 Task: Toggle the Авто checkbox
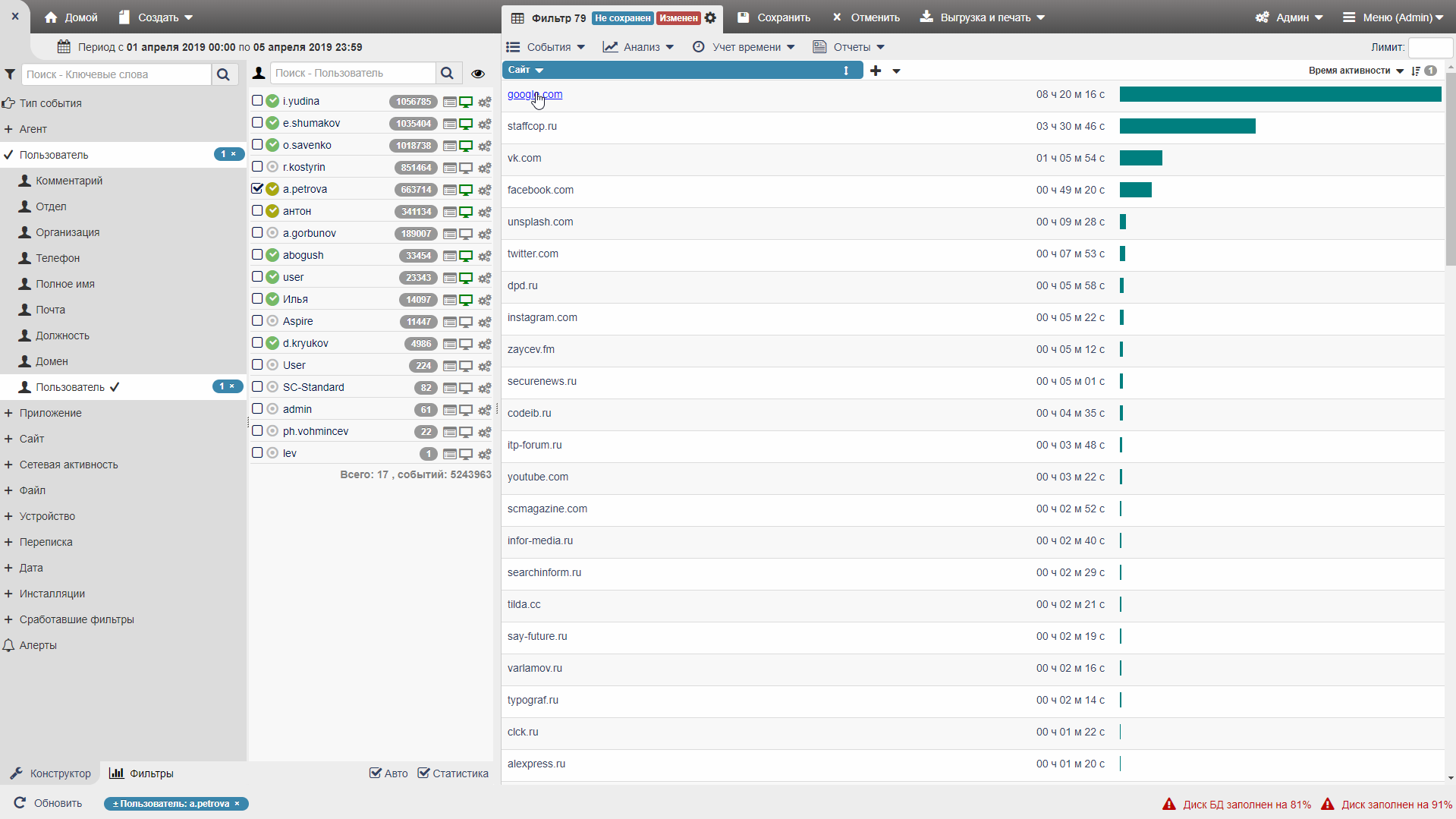pyautogui.click(x=375, y=773)
